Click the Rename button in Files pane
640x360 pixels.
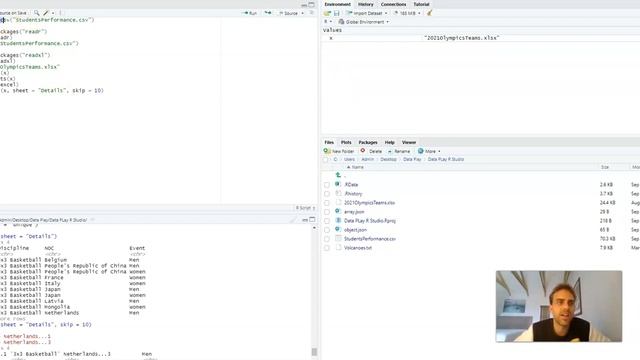pos(398,151)
